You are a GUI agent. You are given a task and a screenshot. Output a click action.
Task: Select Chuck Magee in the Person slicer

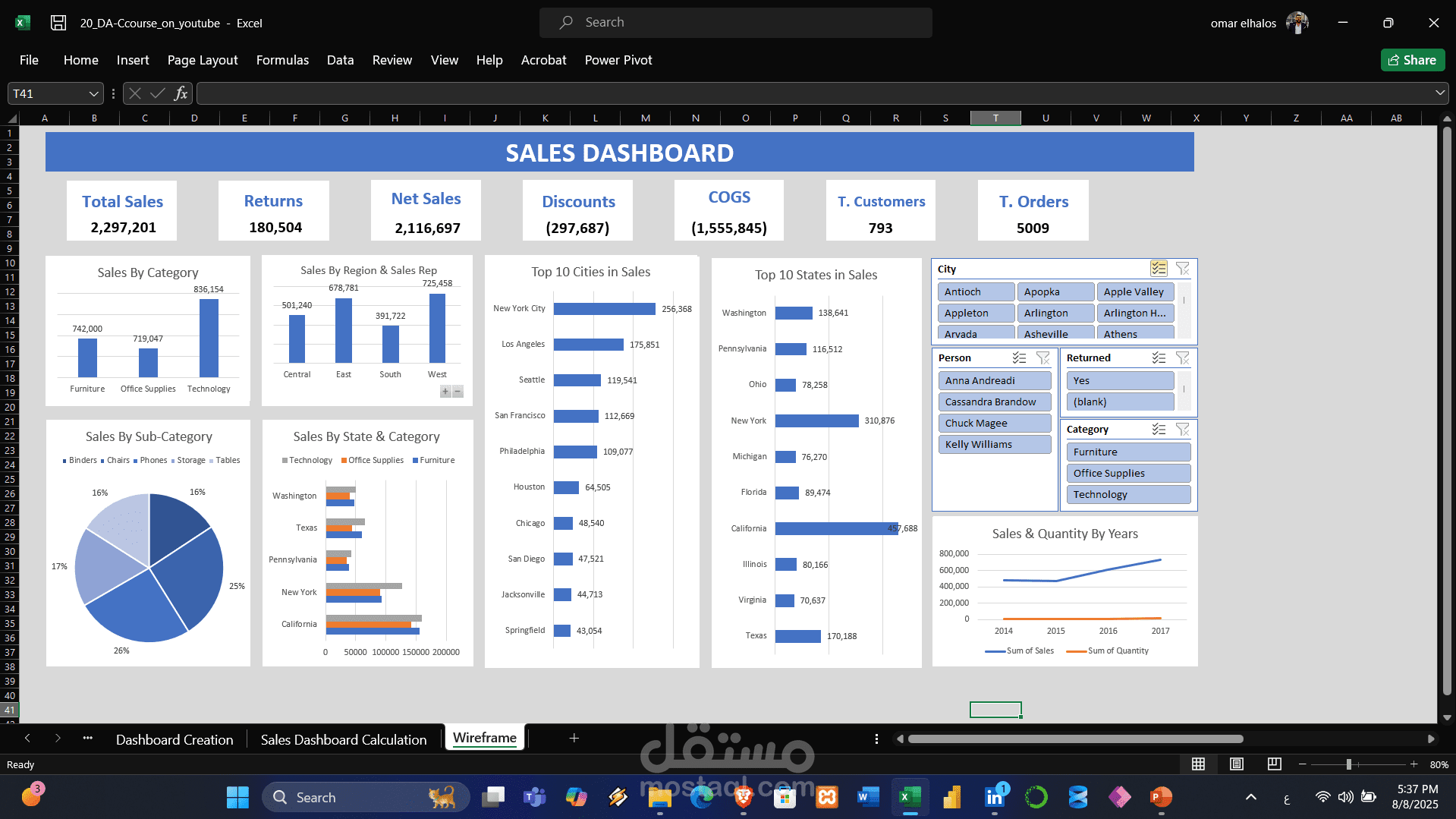[x=995, y=423]
